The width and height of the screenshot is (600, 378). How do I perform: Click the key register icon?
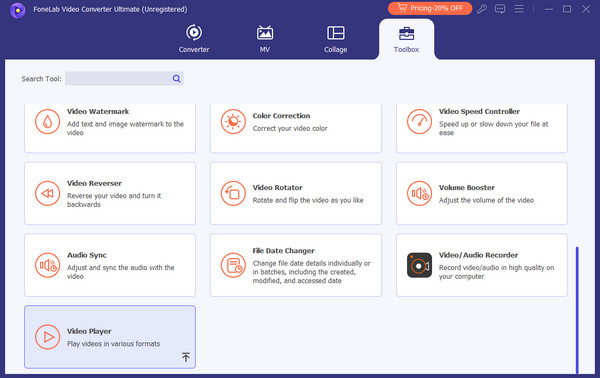point(482,9)
